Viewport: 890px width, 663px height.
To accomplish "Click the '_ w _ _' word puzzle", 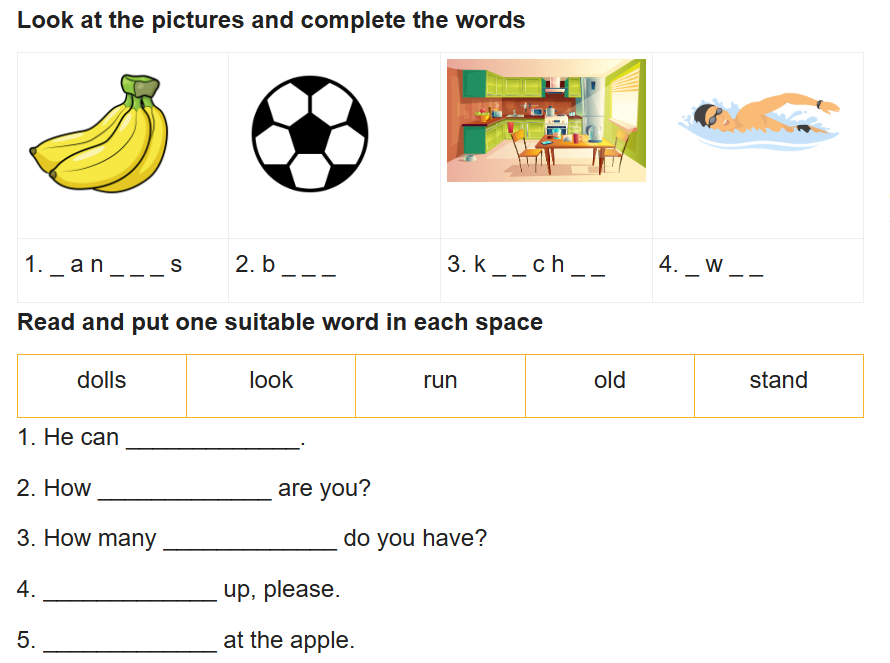I will click(x=724, y=265).
